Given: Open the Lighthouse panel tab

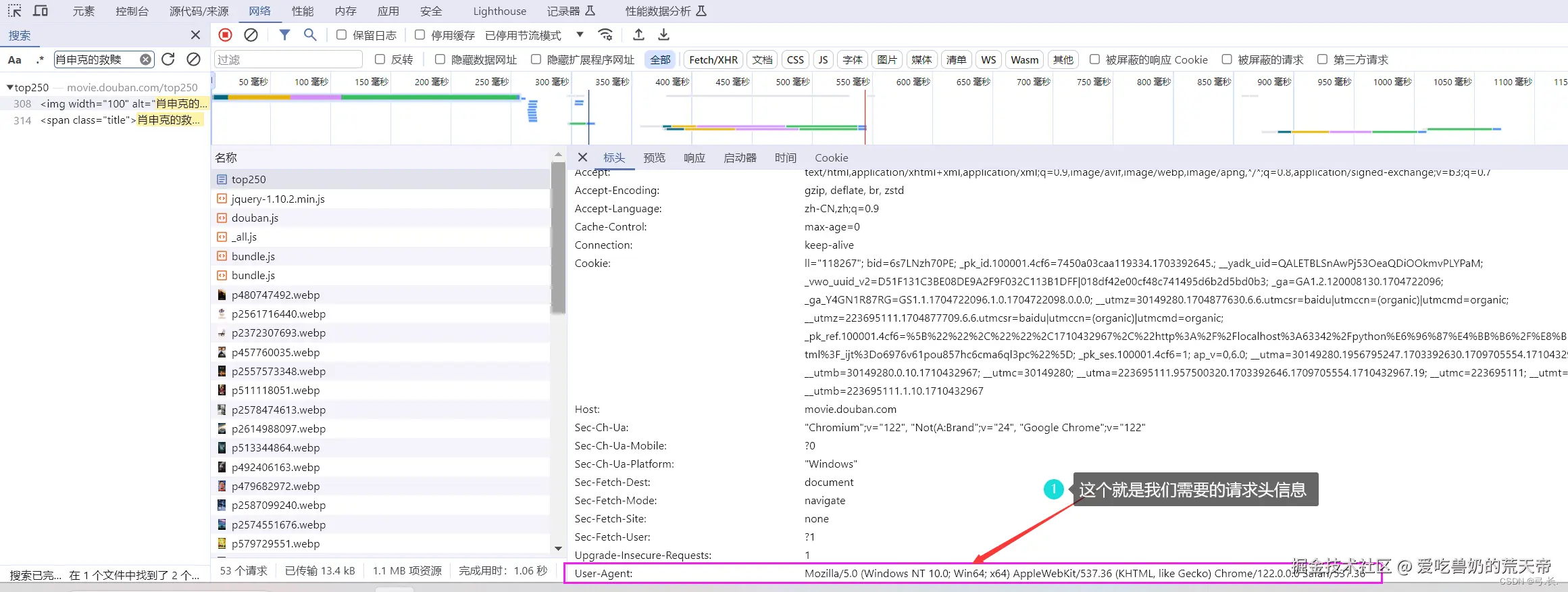Looking at the screenshot, I should 499,11.
